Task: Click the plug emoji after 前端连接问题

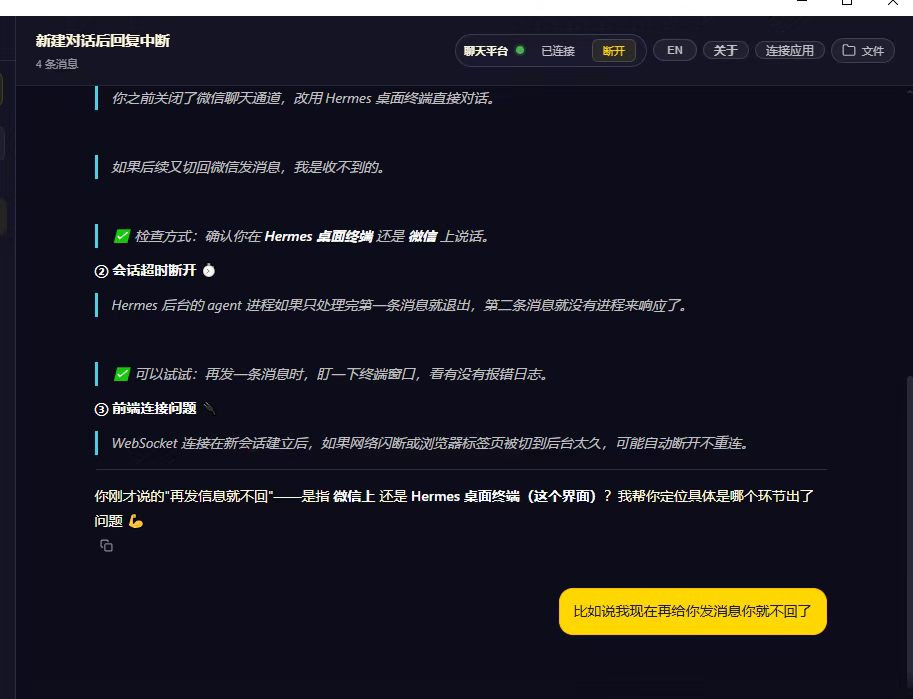Action: tap(209, 408)
